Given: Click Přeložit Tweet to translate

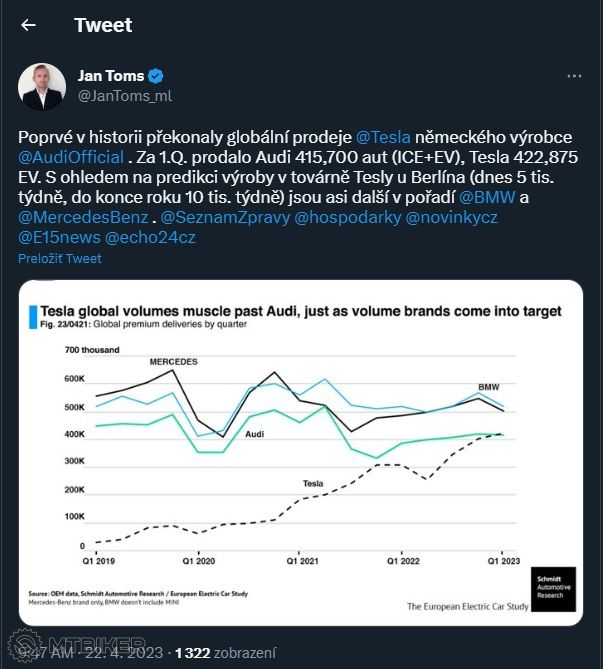Looking at the screenshot, I should [x=59, y=258].
